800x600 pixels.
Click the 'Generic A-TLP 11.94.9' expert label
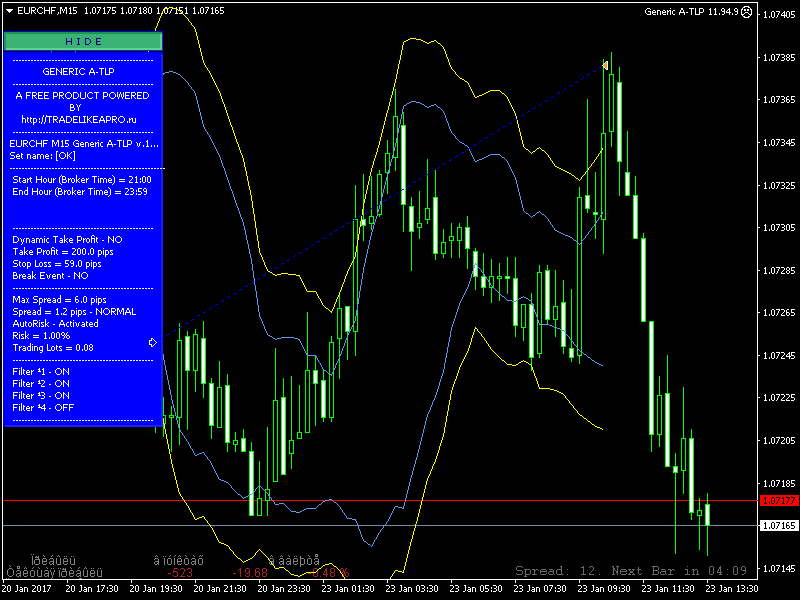coord(691,11)
